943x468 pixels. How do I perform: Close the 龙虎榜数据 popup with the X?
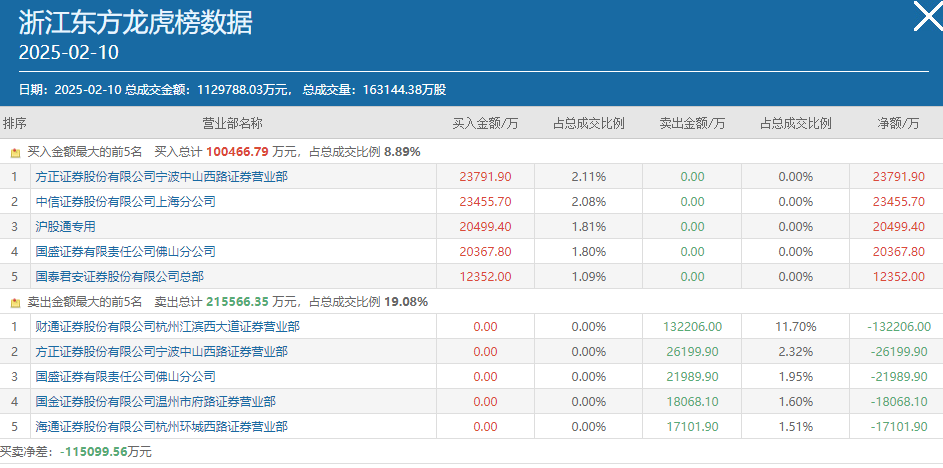point(928,16)
